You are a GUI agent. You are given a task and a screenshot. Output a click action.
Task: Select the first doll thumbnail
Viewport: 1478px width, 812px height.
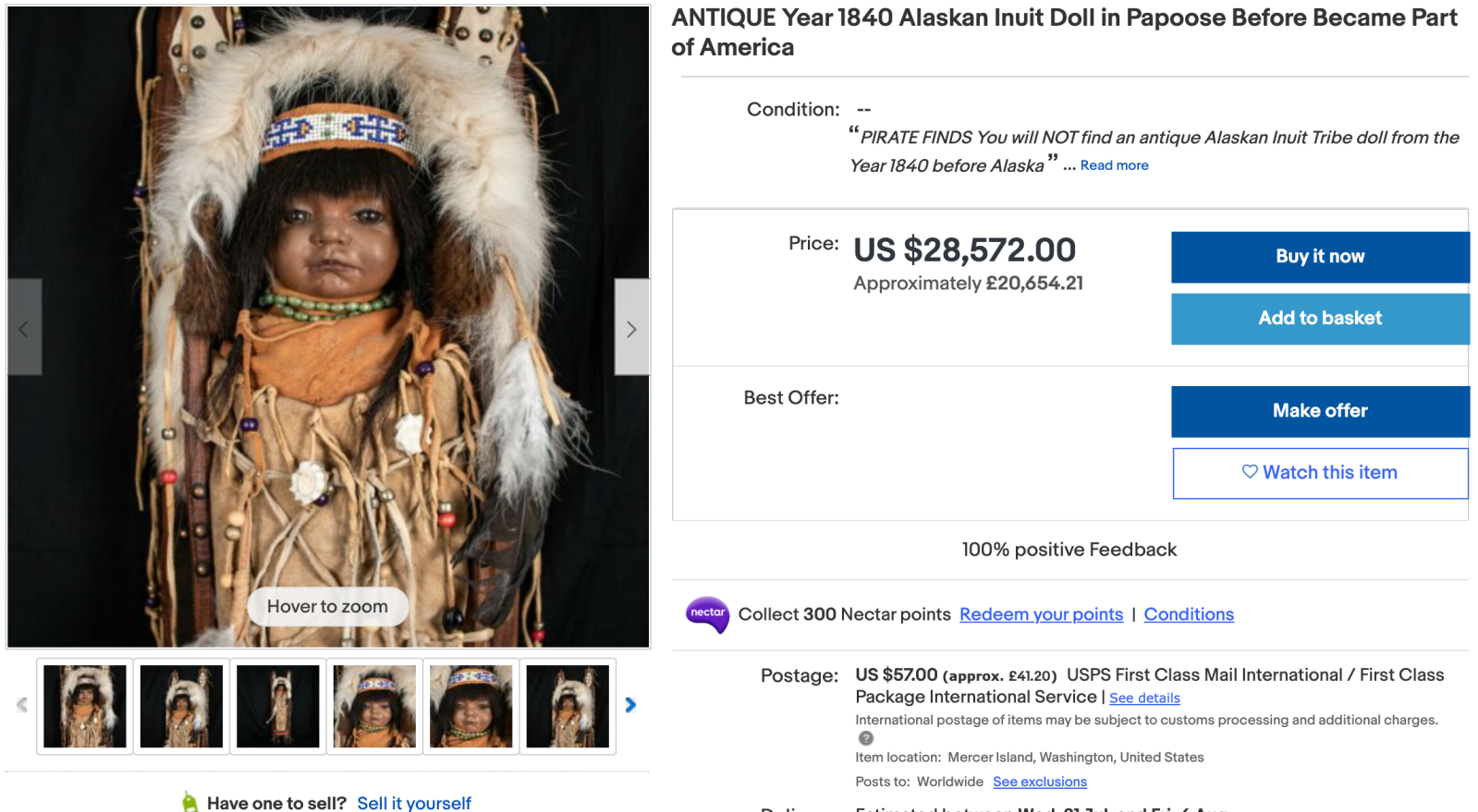[x=85, y=707]
